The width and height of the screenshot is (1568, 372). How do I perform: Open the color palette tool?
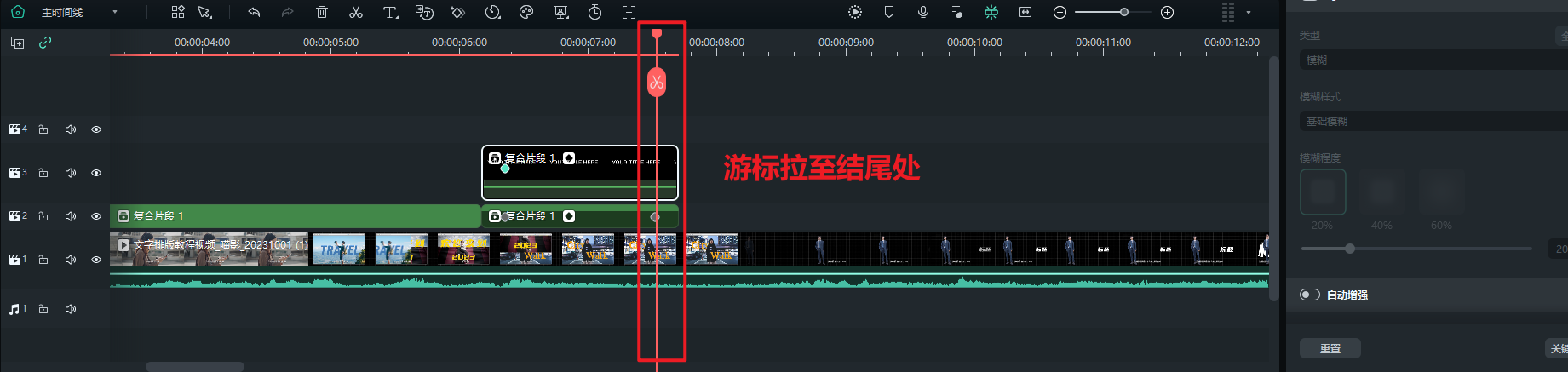coord(526,12)
